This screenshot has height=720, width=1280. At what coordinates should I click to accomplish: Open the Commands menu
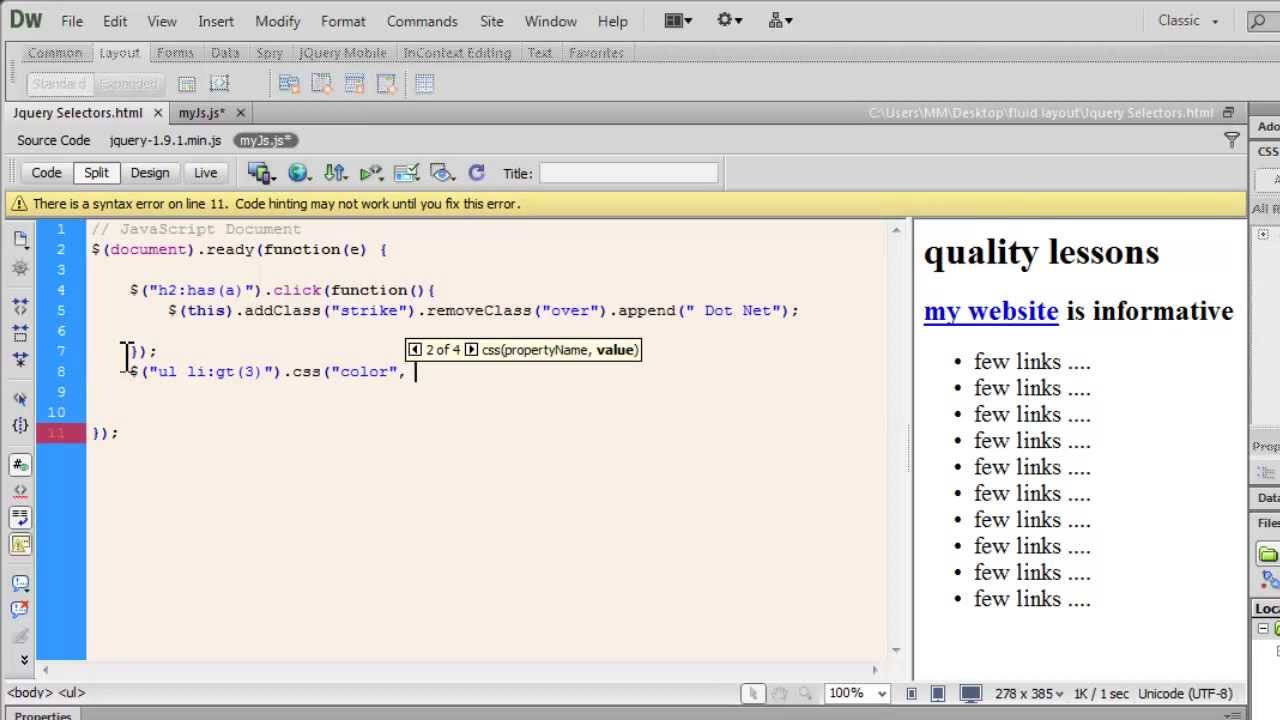[422, 21]
